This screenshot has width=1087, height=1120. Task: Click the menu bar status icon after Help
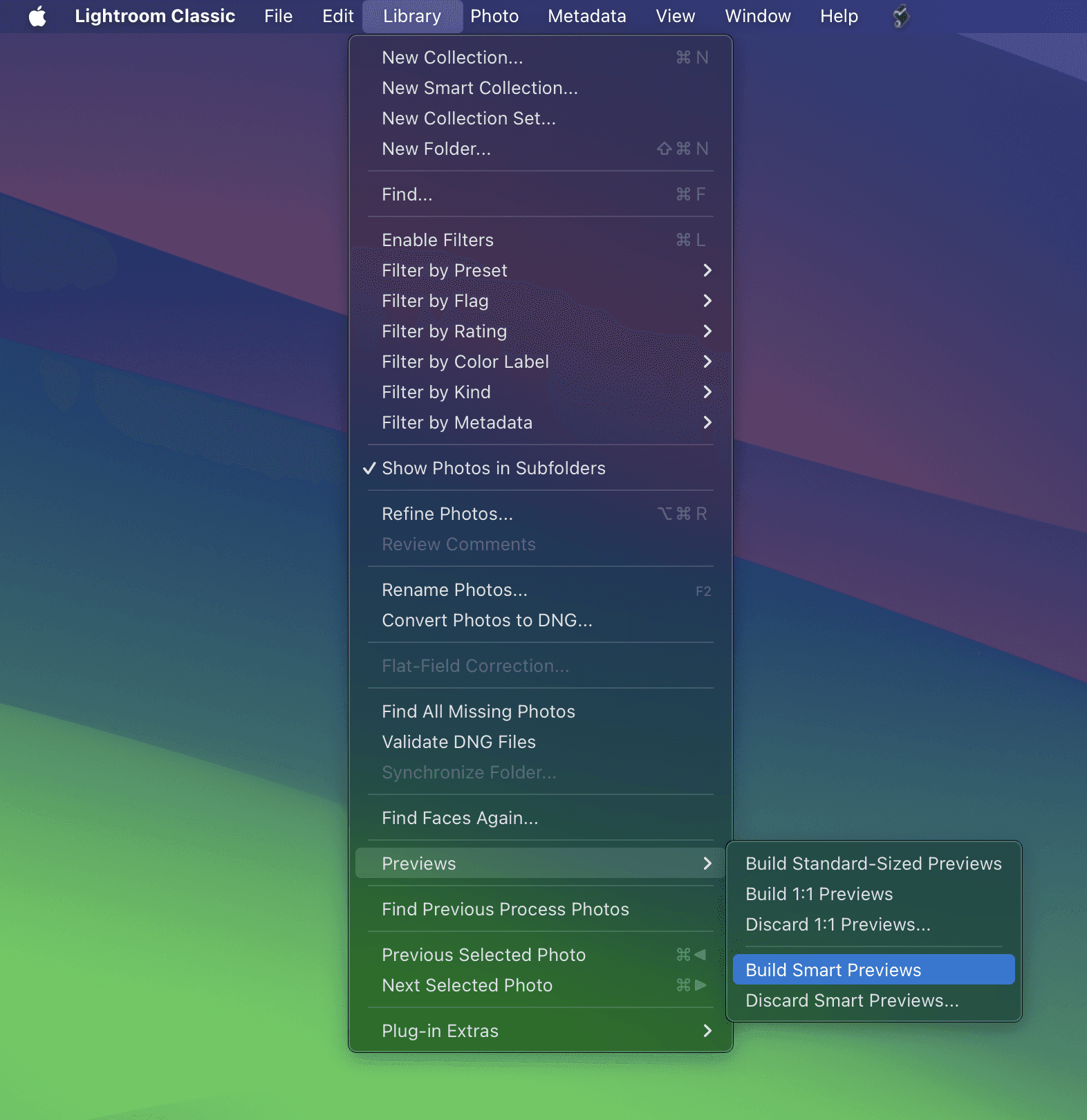click(x=900, y=16)
